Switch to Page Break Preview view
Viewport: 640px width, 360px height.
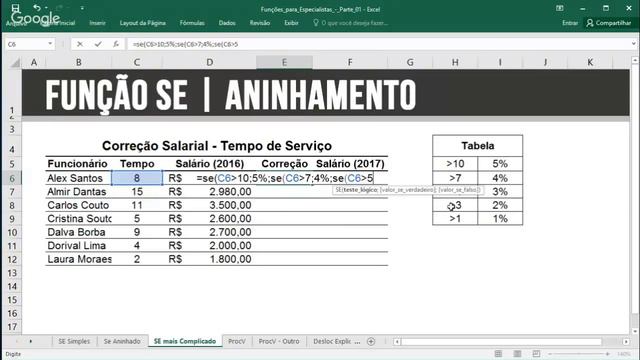point(536,354)
